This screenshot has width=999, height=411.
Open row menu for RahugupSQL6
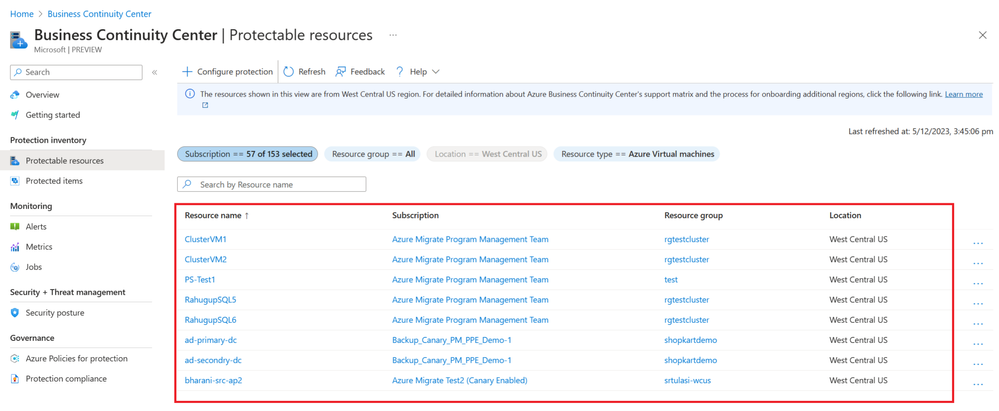click(979, 323)
